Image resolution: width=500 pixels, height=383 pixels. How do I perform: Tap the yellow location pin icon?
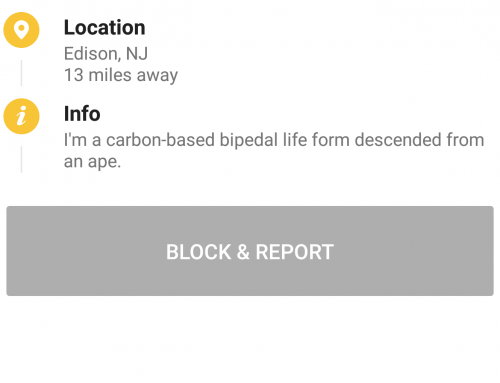click(x=21, y=30)
